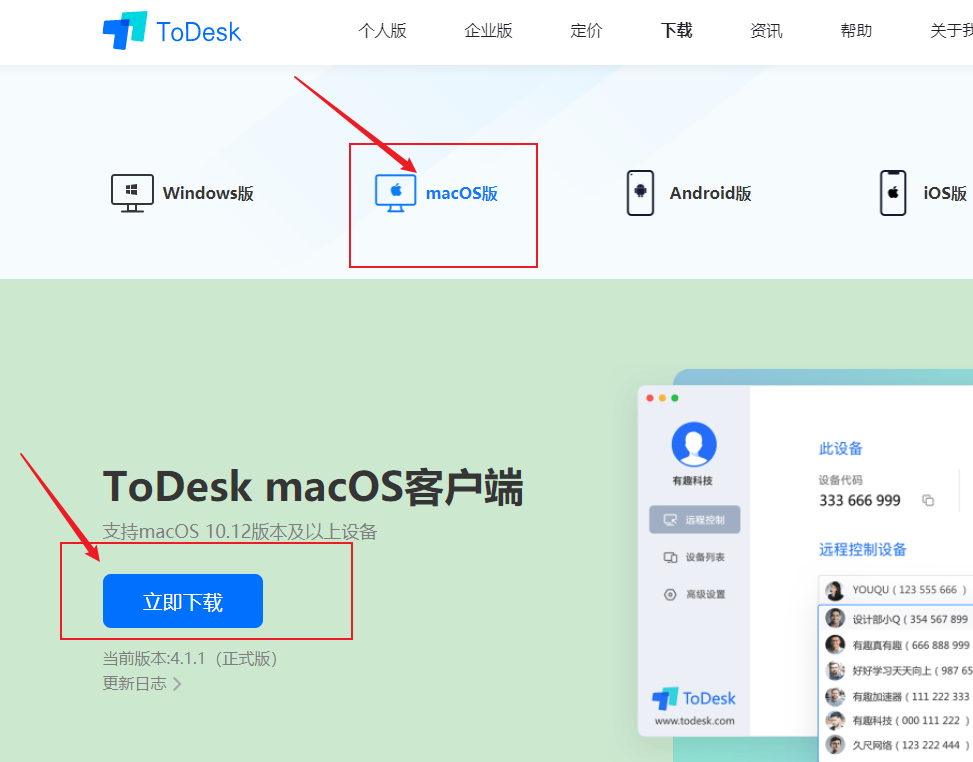Viewport: 973px width, 762px height.
Task: Click the 支持macOS 10.12版本及以上设备 subtitle text
Action: coord(240,531)
